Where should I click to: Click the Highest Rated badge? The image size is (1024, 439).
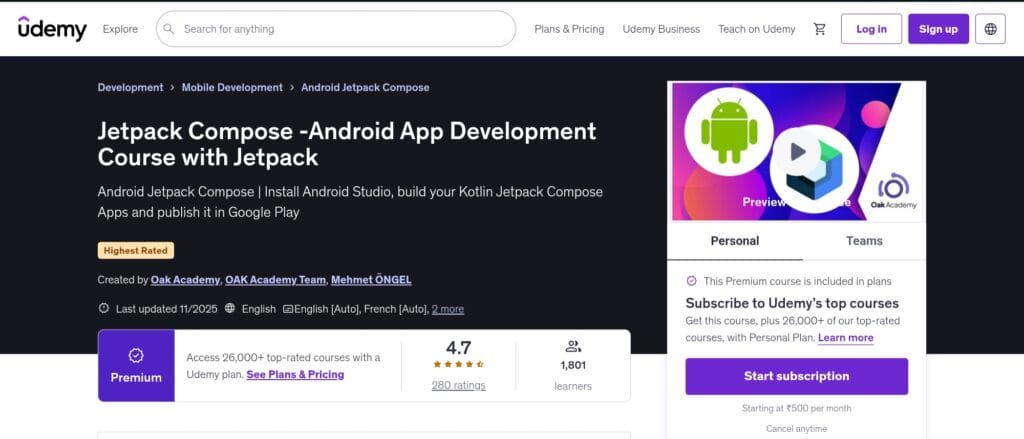click(x=136, y=250)
